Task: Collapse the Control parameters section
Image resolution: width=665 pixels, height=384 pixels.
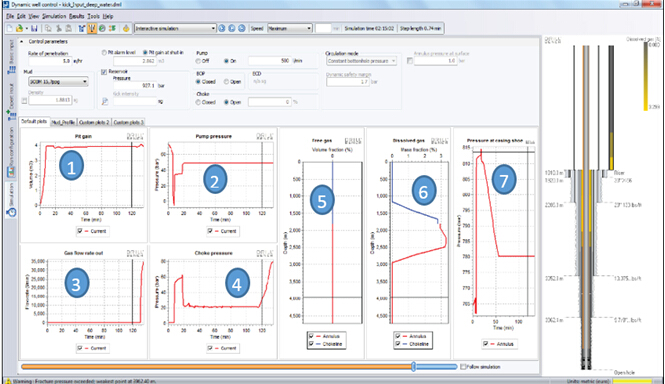Action: [22, 42]
